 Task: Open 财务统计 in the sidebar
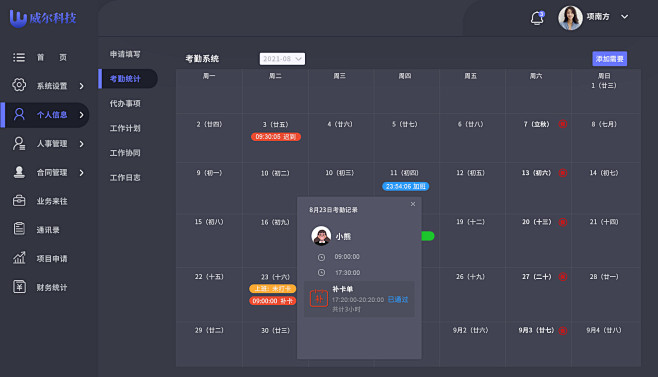[x=52, y=288]
